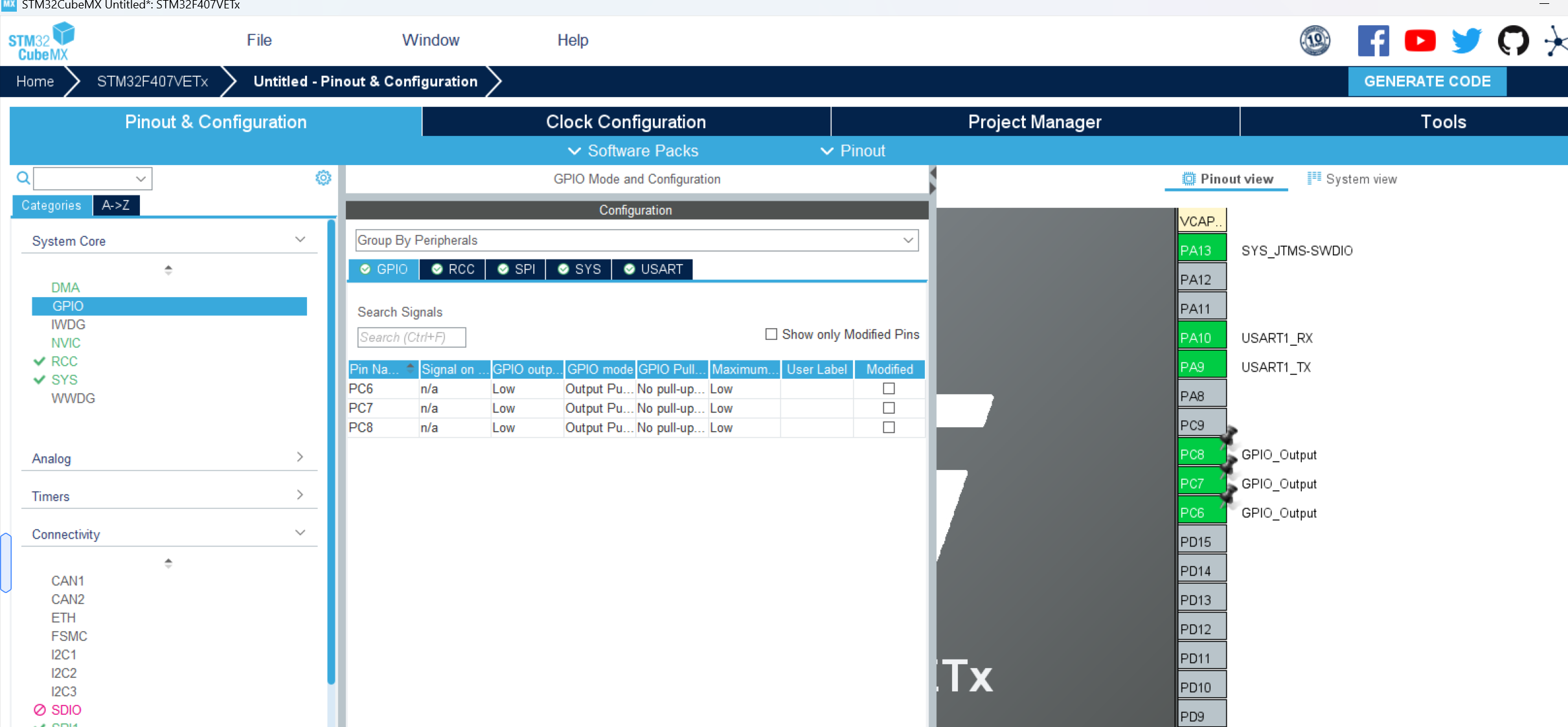Click the Search Signals input field

coord(411,337)
